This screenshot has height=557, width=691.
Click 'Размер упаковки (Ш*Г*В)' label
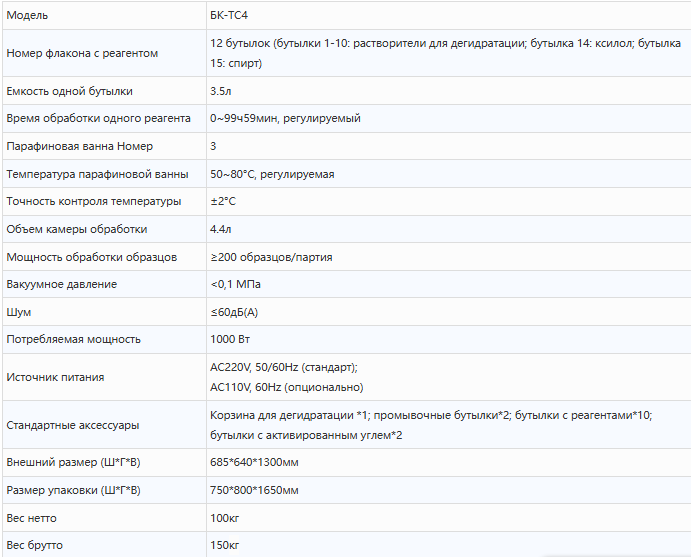pyautogui.click(x=74, y=490)
